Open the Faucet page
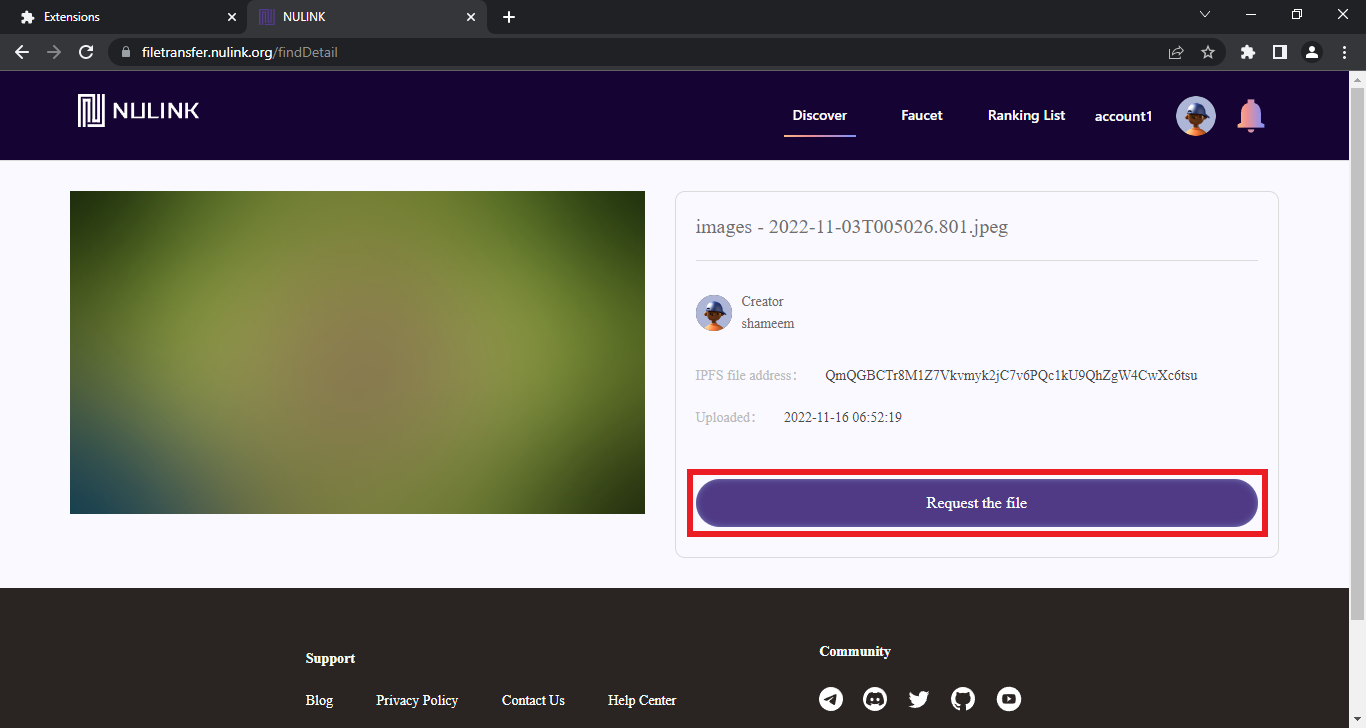1366x728 pixels. (x=921, y=115)
